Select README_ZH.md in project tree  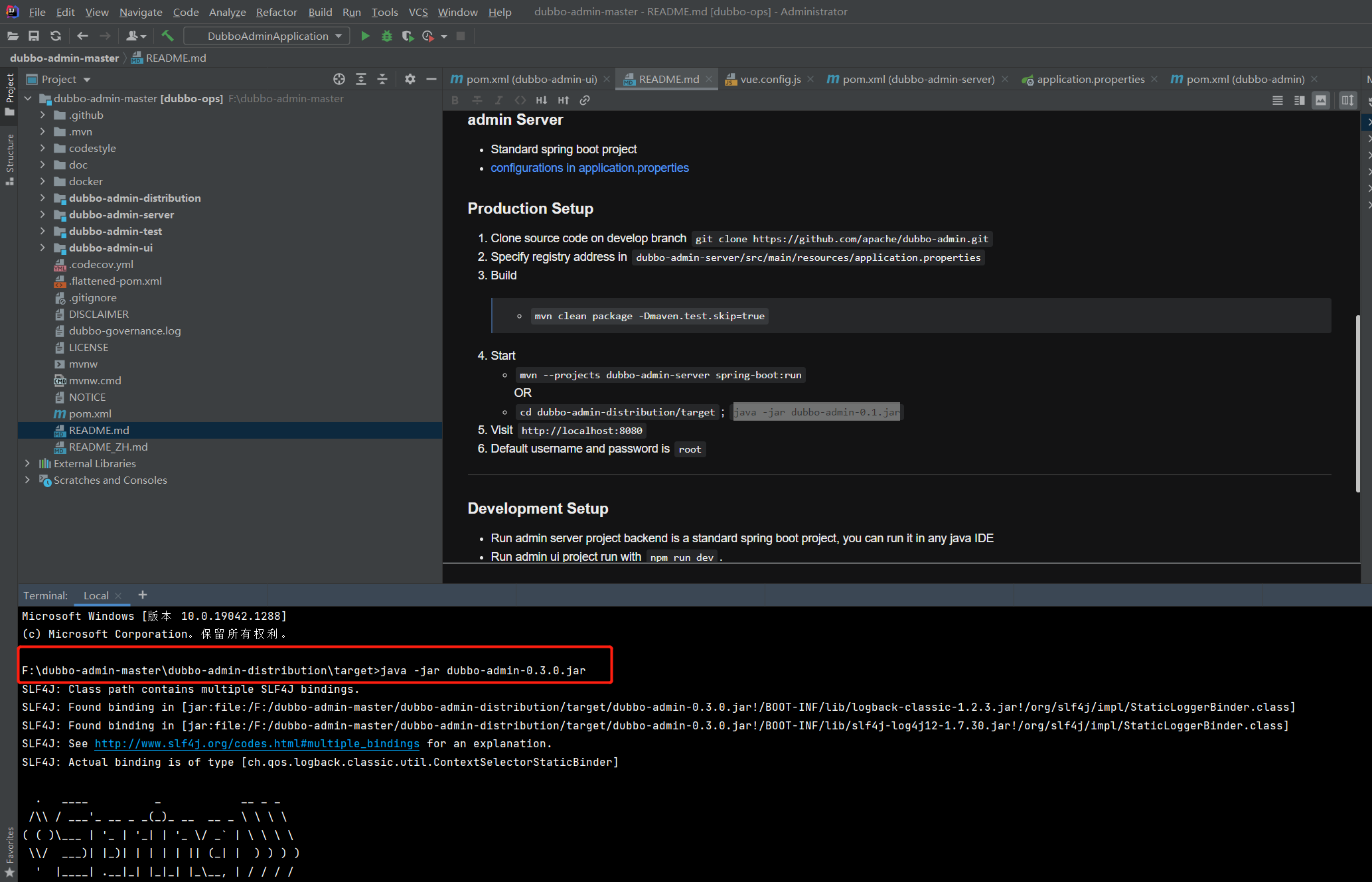coord(108,447)
